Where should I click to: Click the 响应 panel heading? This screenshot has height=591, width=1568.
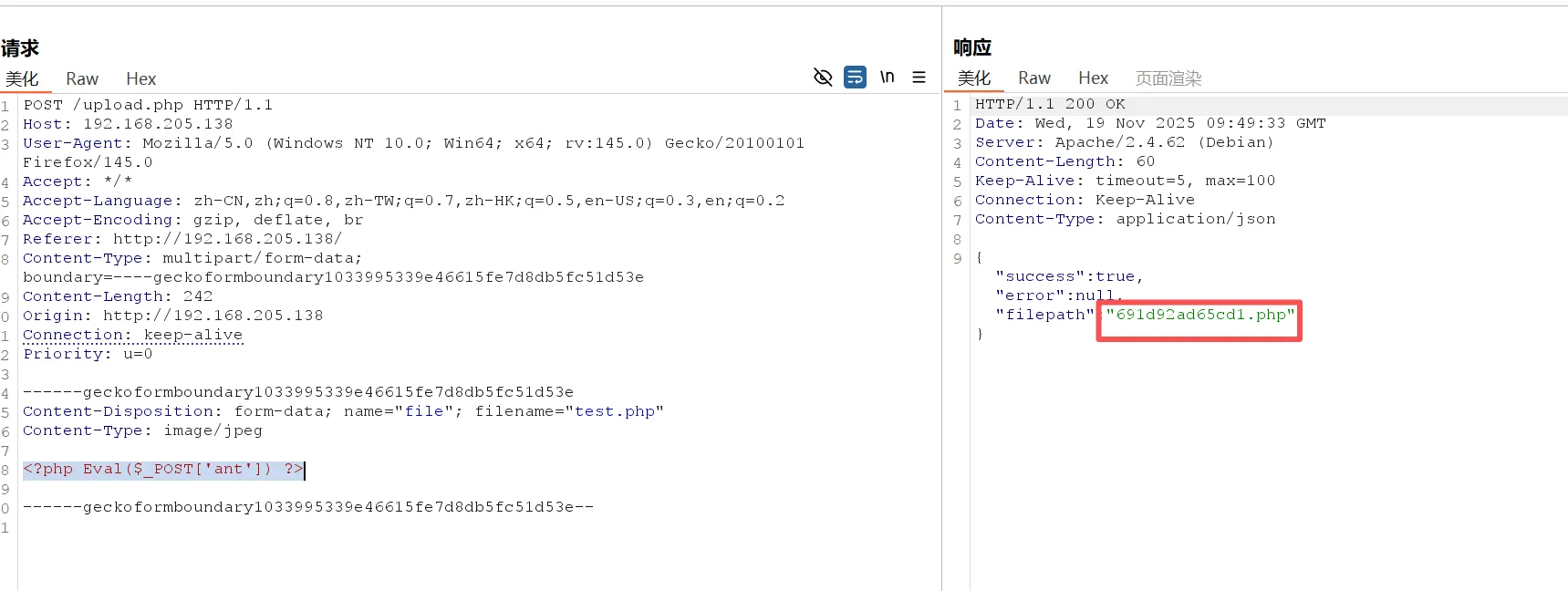coord(972,47)
